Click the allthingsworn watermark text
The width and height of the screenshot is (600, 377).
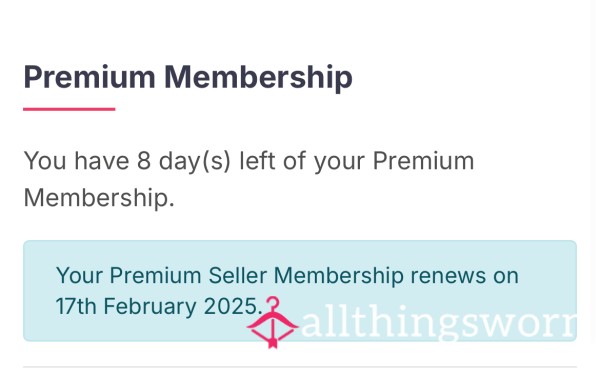click(439, 323)
